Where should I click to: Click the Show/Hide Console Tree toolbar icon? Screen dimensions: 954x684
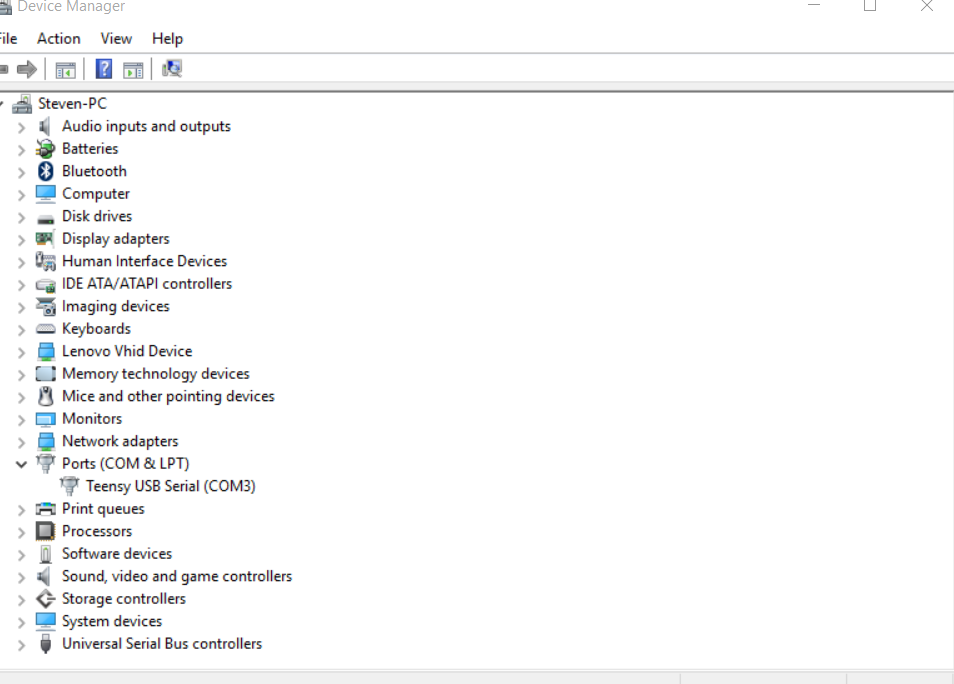coord(66,69)
